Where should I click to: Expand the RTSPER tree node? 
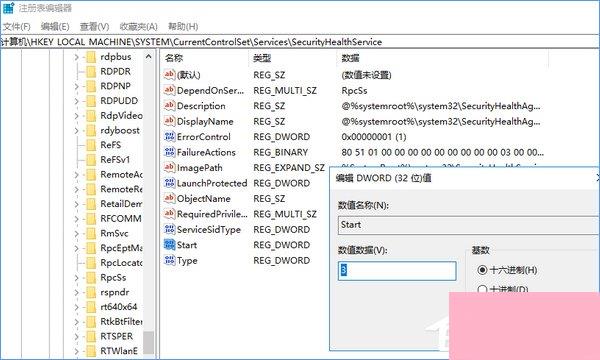tap(76, 337)
